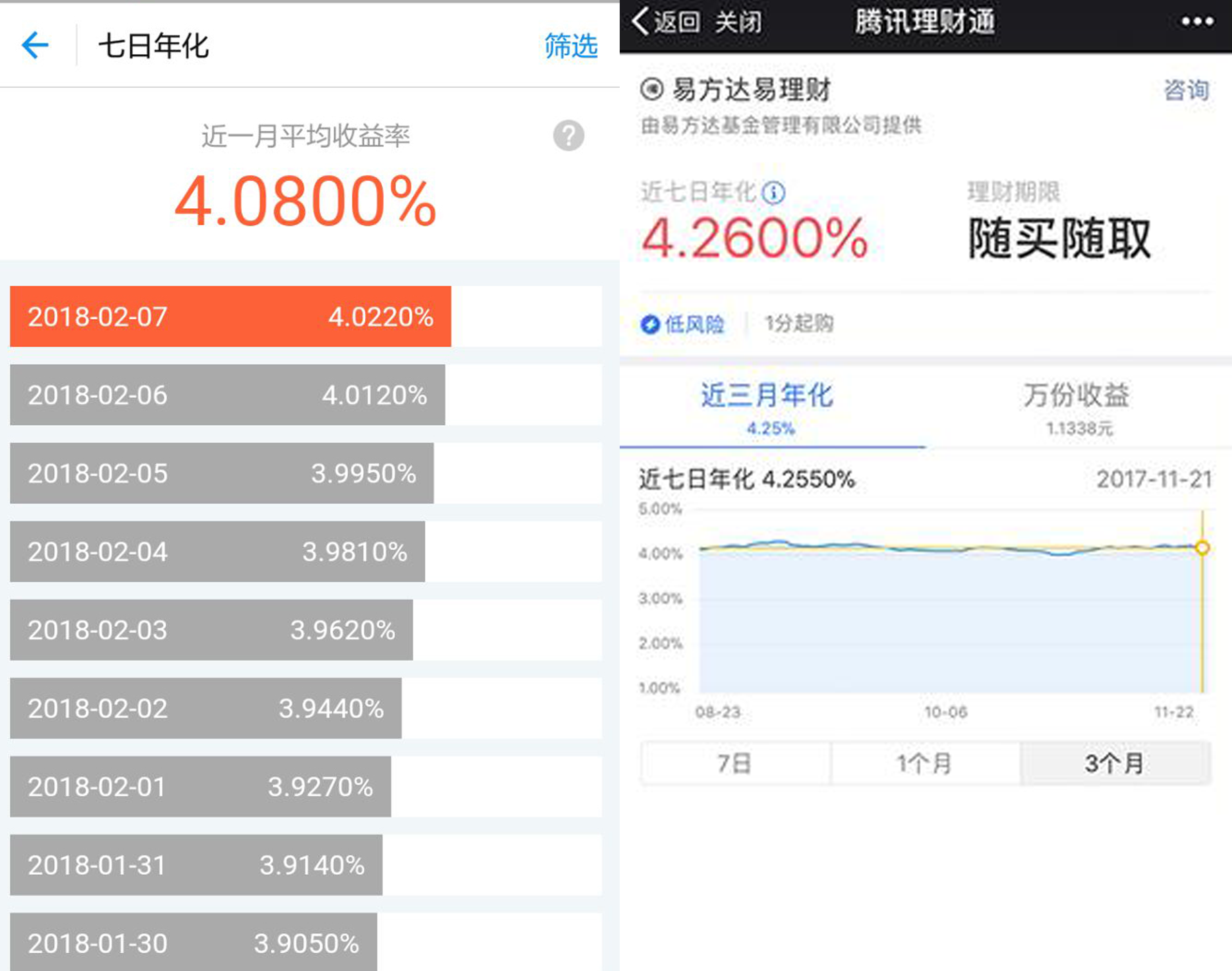Open the three-dot more menu

[1197, 22]
